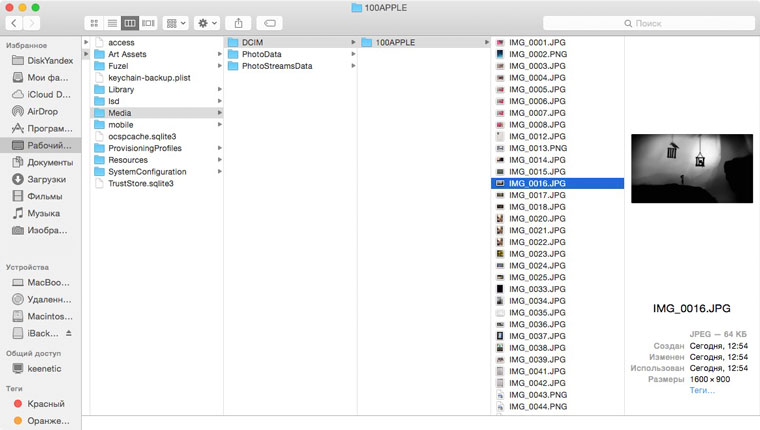This screenshot has width=760, height=430.
Task: Open the arrange items dropdown
Action: click(x=176, y=22)
